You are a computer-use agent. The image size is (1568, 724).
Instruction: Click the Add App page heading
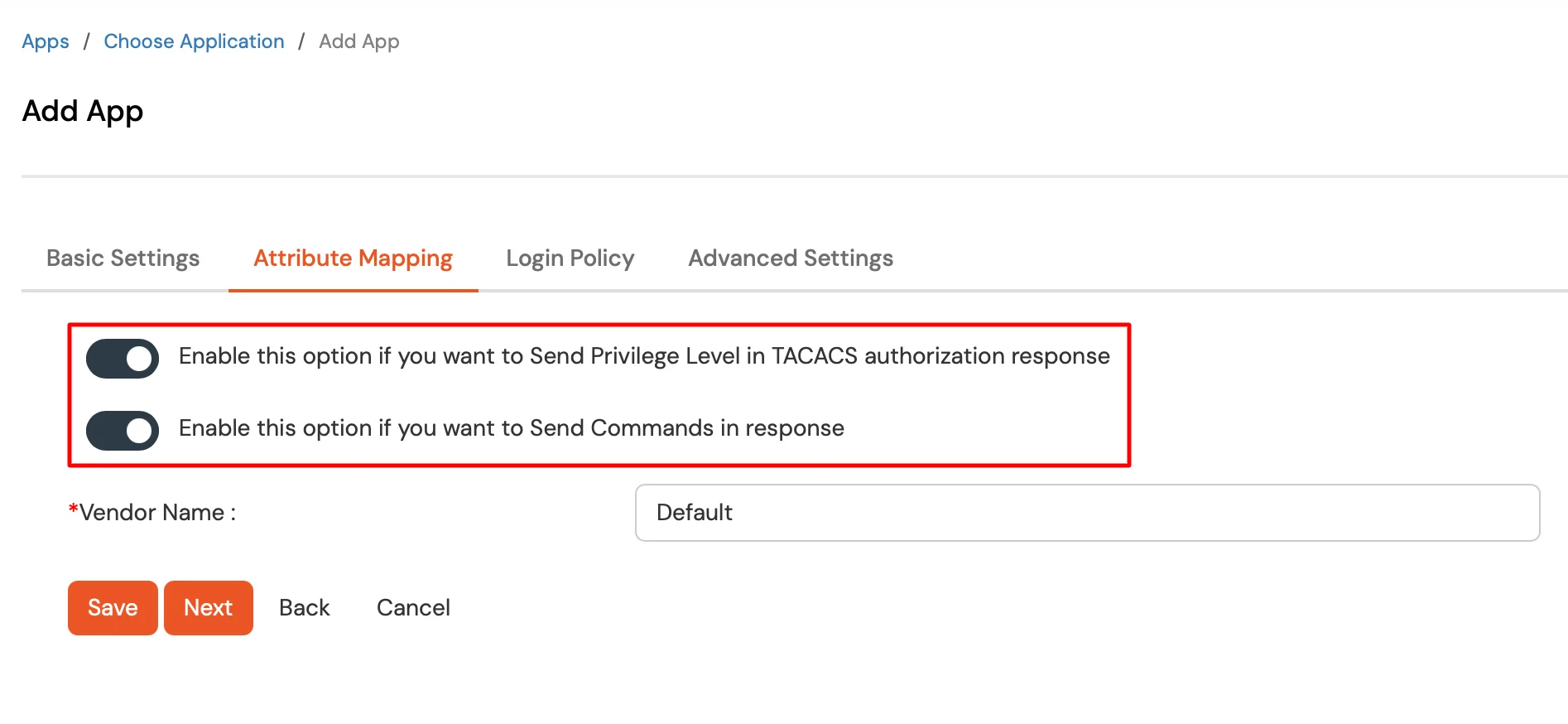[83, 111]
